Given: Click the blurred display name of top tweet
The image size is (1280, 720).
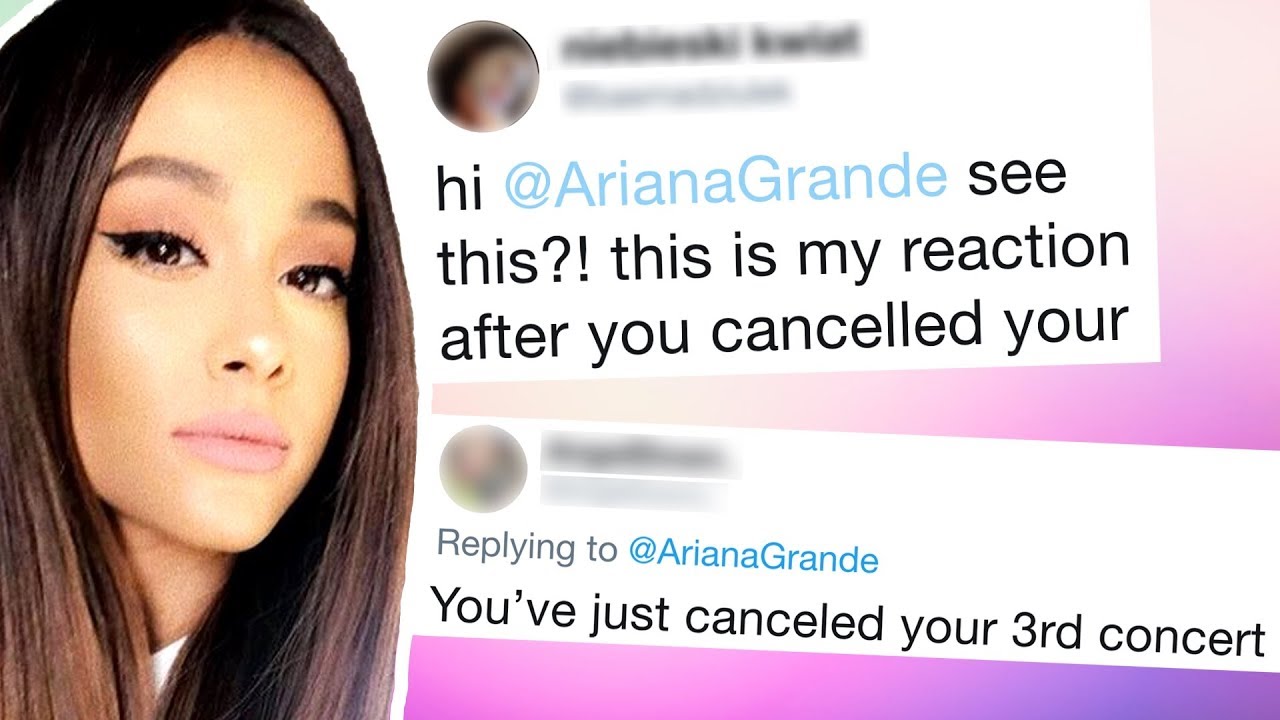Looking at the screenshot, I should tap(712, 43).
